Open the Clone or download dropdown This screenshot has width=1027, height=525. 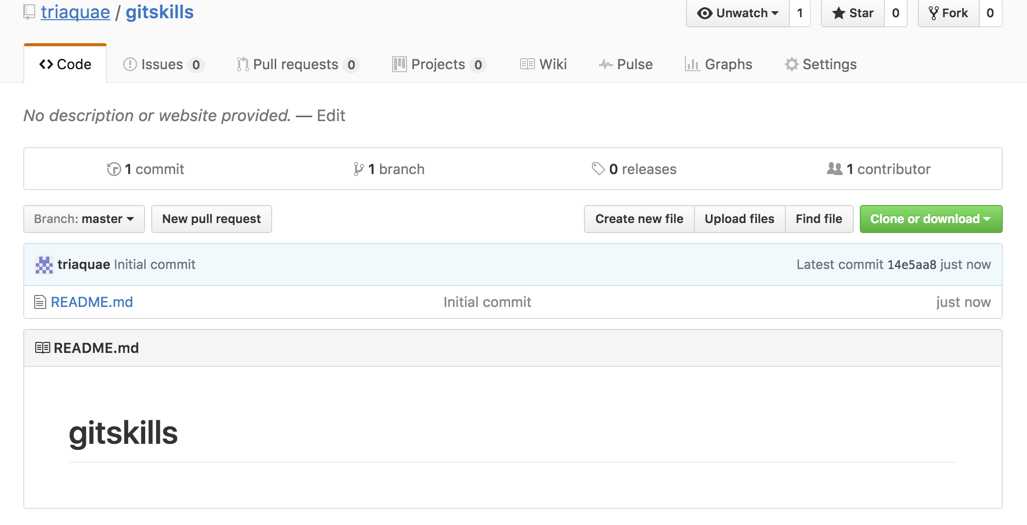[x=930, y=219]
